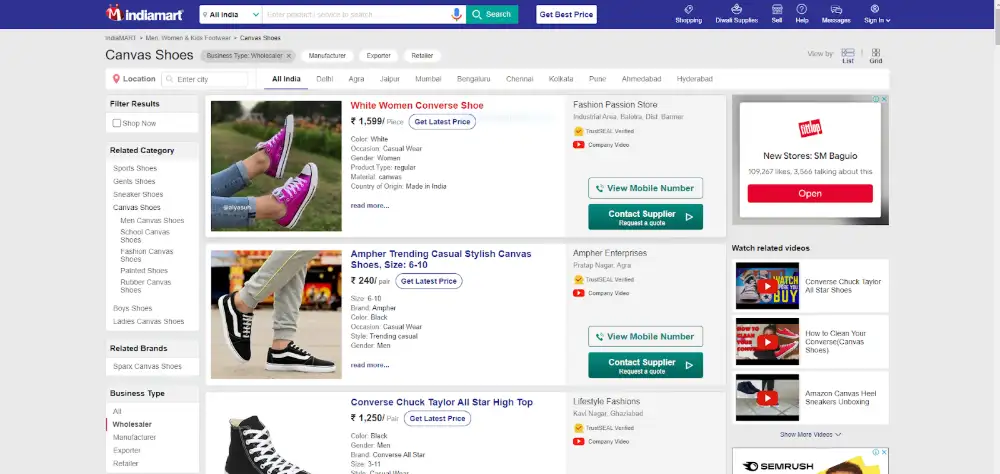Select the Bengaluru location tab
Viewport: 1000px width, 474px height.
[474, 79]
